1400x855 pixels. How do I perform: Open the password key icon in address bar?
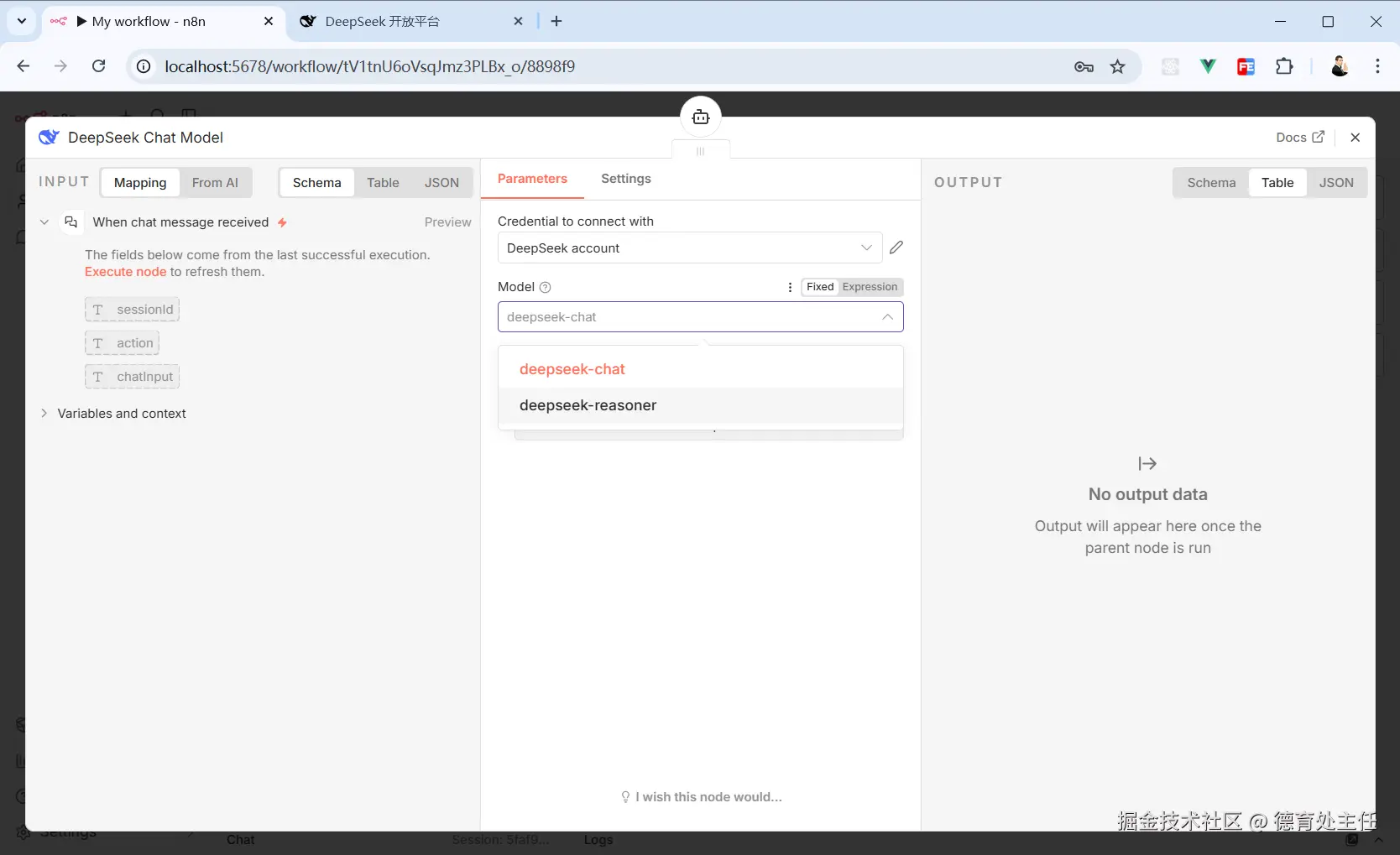(1084, 66)
